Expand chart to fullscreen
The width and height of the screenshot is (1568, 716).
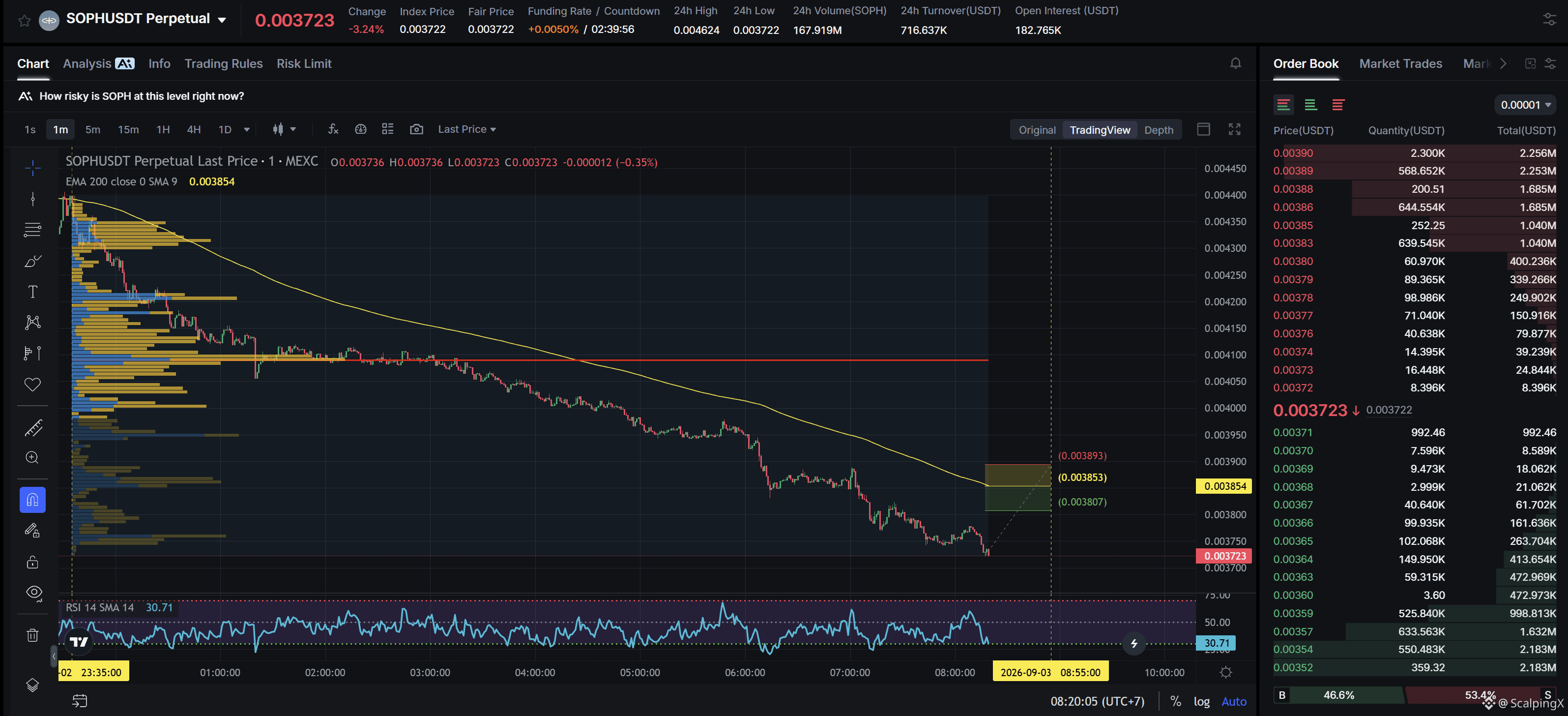[x=1234, y=129]
